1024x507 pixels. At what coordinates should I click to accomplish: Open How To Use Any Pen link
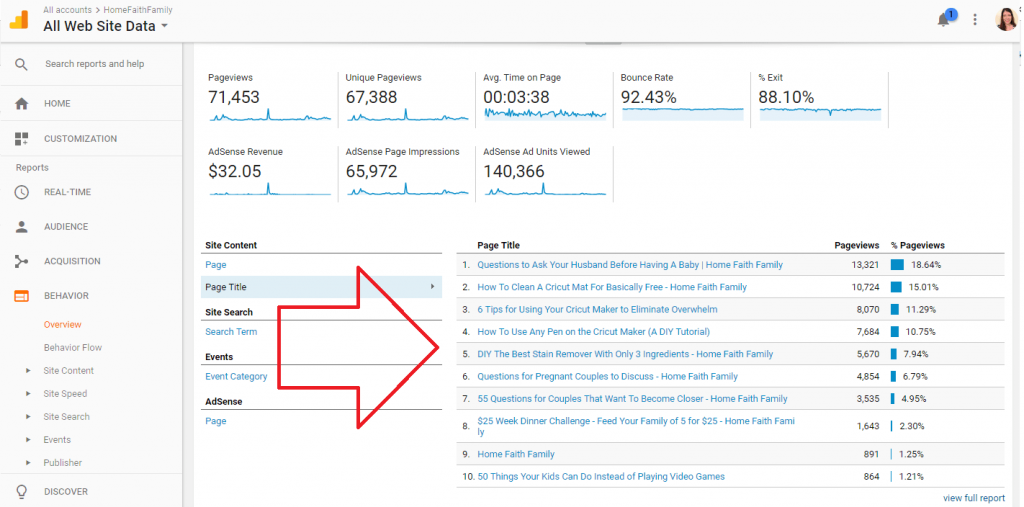[x=594, y=332]
